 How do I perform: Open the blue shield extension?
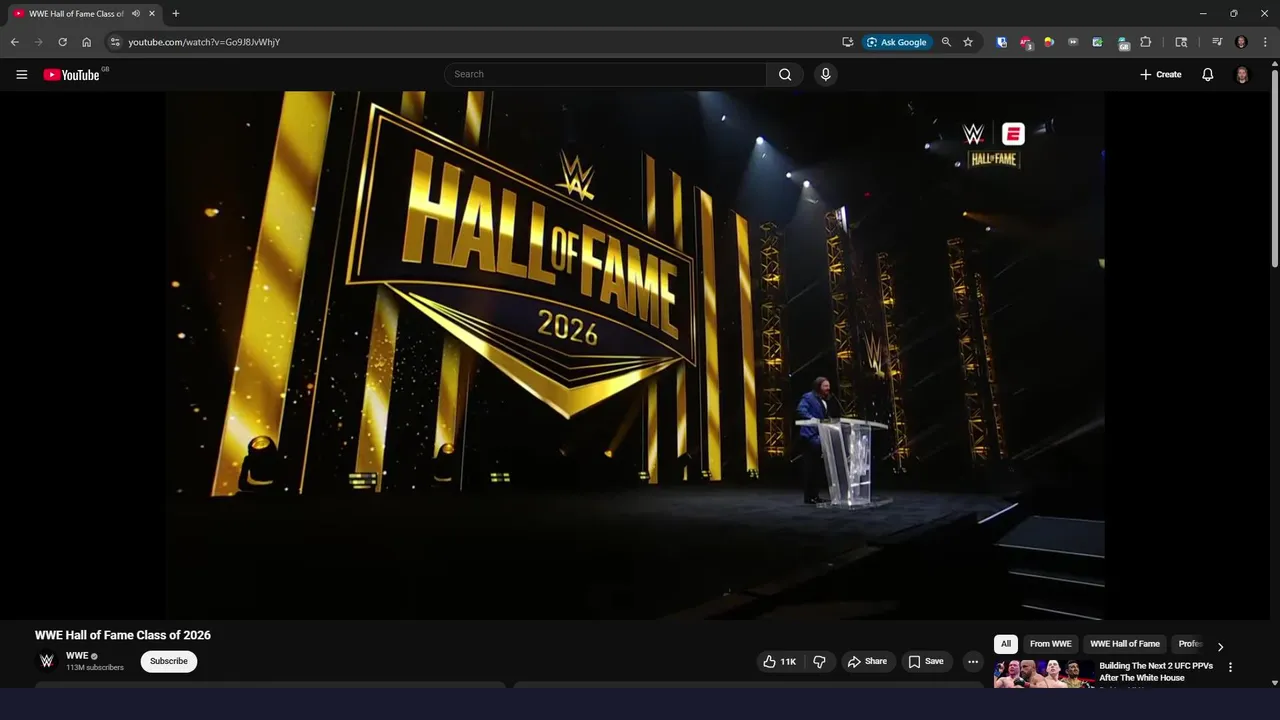point(1002,42)
